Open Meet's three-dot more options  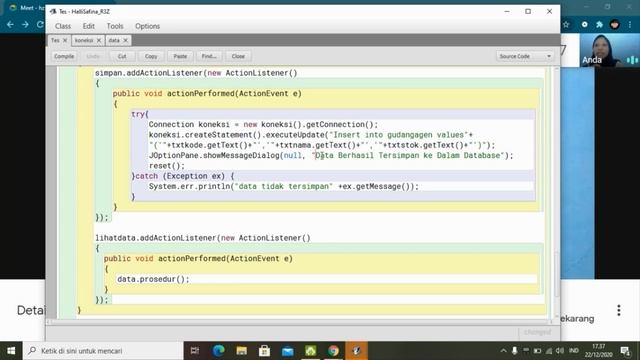(619, 310)
